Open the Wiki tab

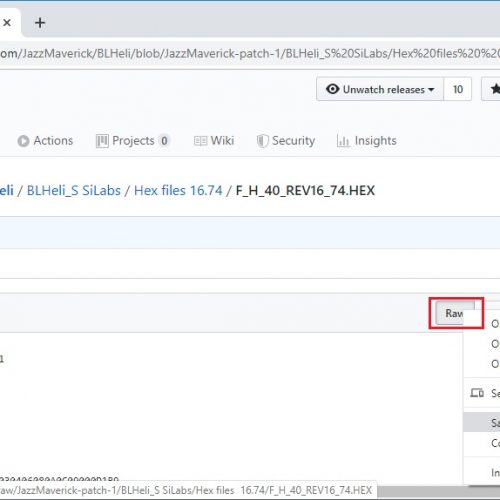(x=214, y=141)
